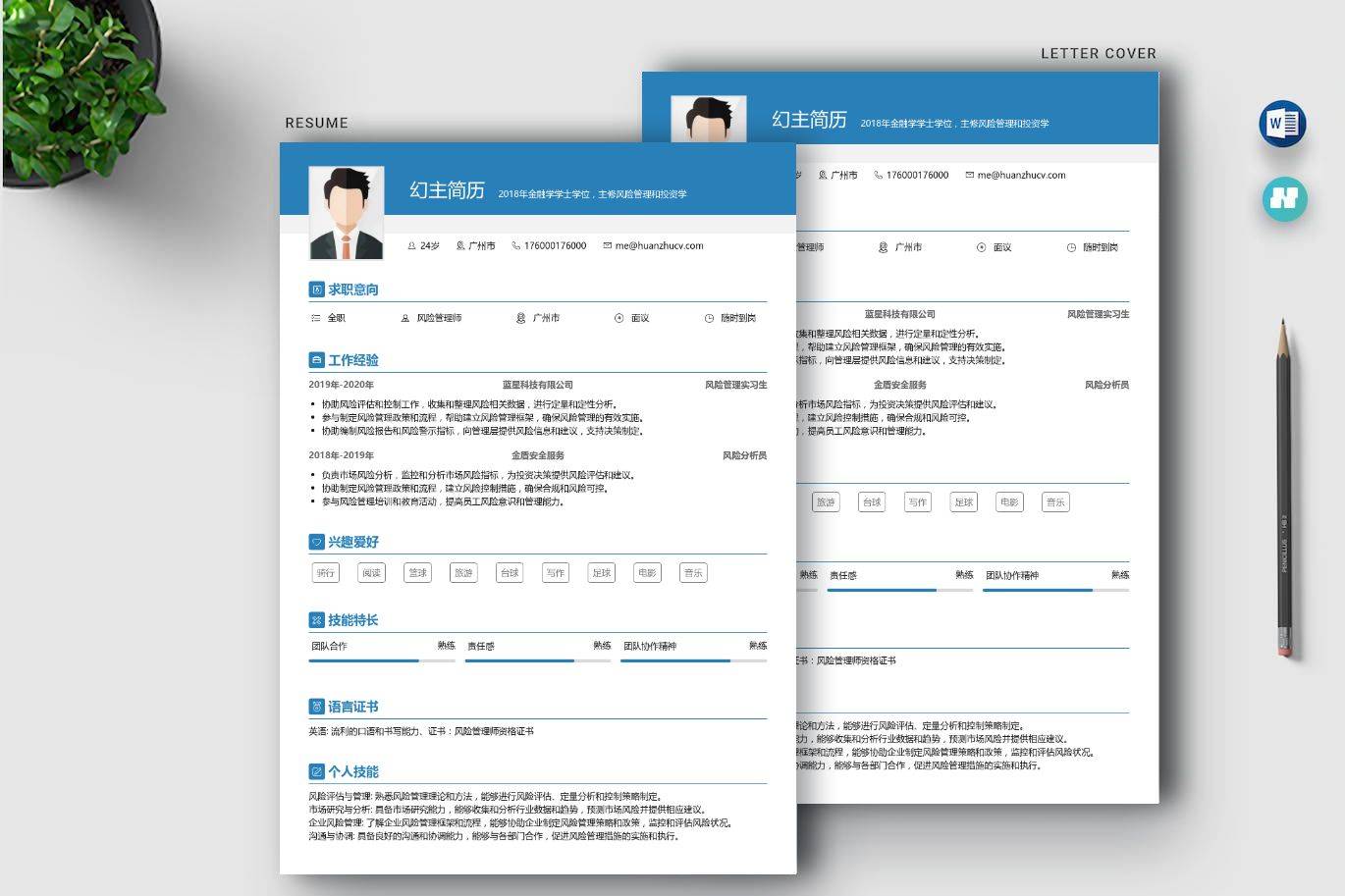
Task: Click the 语言证书 heading text
Action: coord(353,707)
